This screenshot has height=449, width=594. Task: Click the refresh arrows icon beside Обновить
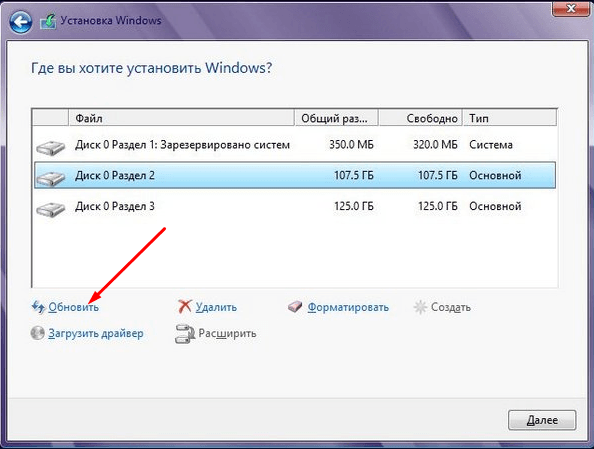38,307
